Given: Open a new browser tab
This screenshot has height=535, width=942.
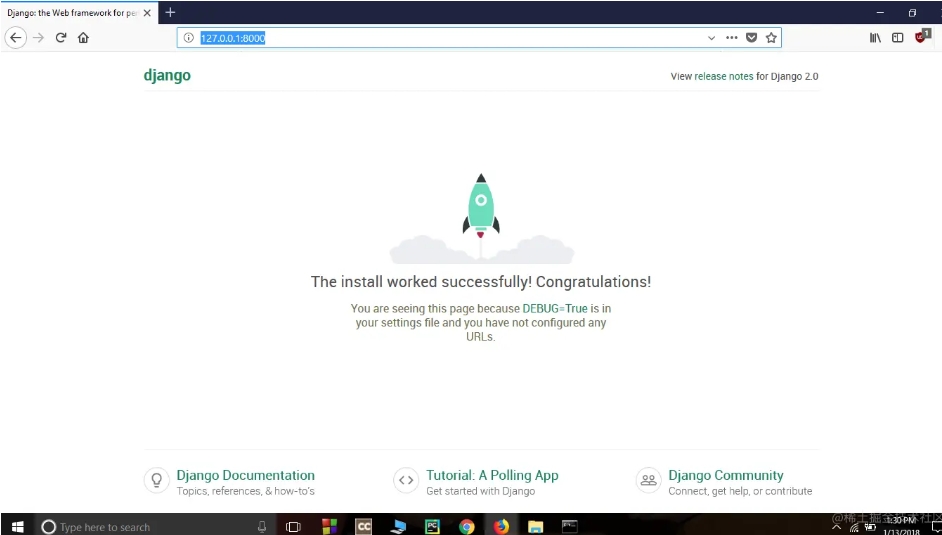Looking at the screenshot, I should [170, 12].
